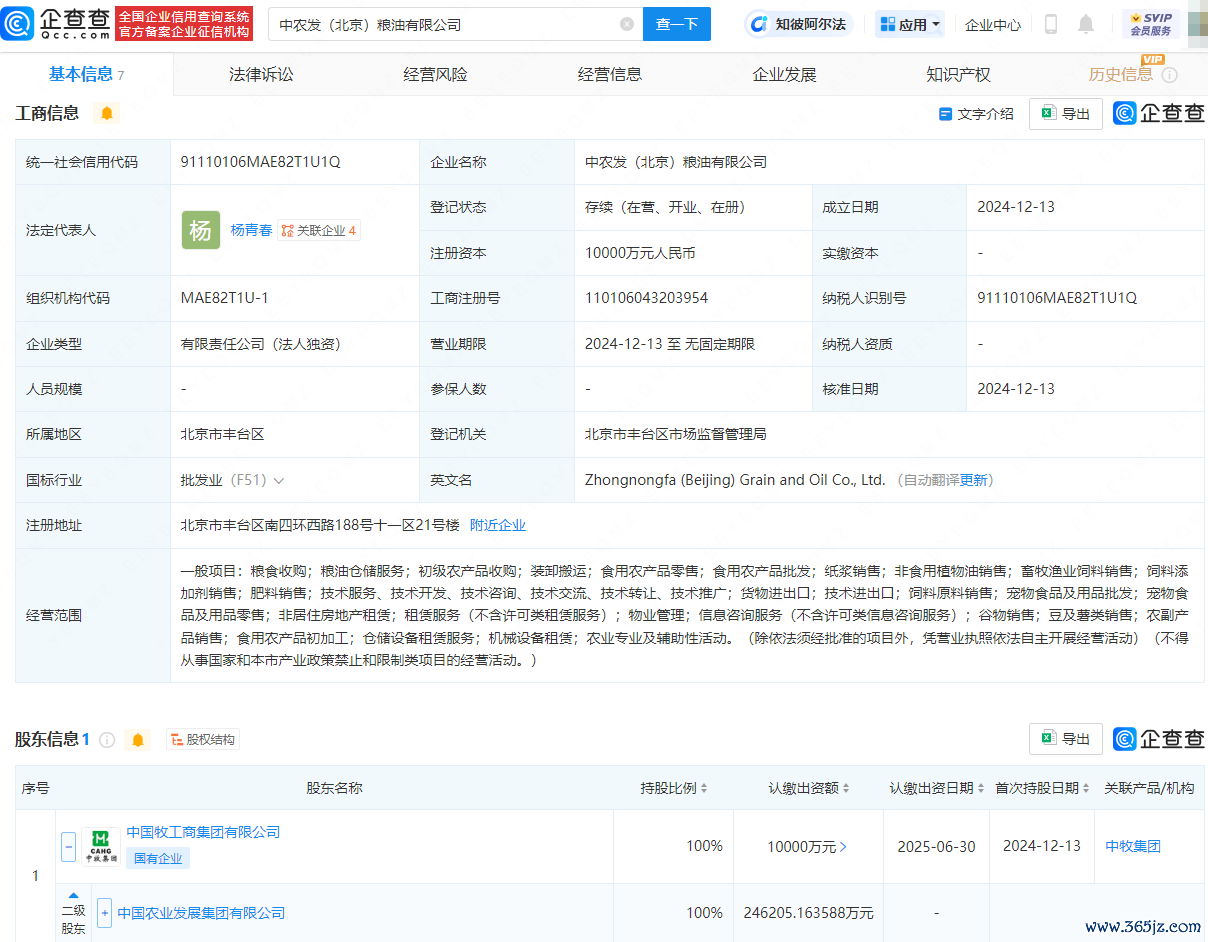Click 查一下 search button

[x=677, y=24]
